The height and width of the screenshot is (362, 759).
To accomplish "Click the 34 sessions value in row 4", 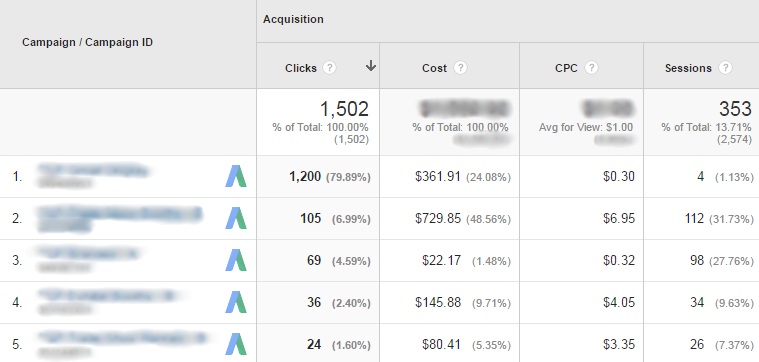I will click(697, 302).
